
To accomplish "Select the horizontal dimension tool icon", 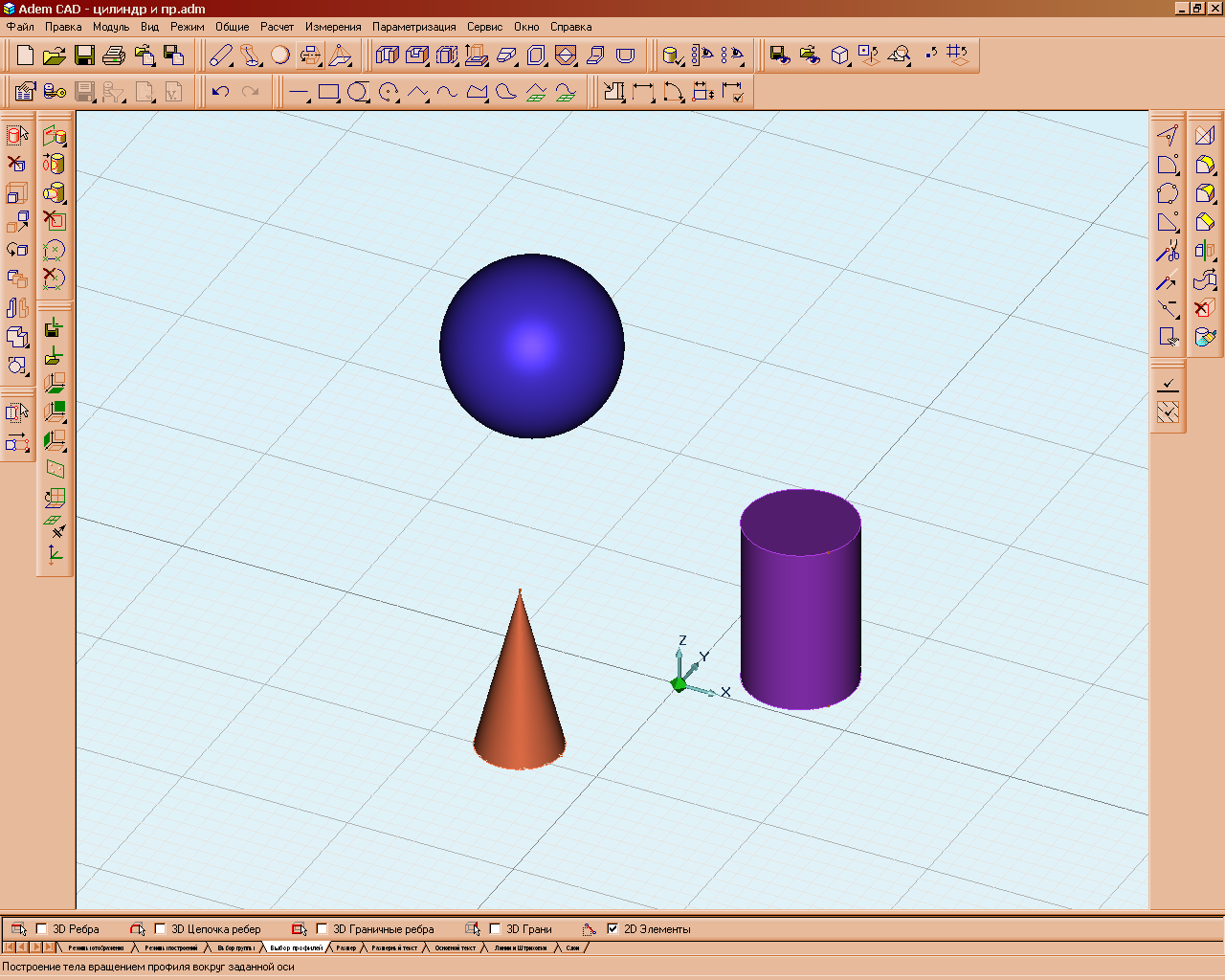I will (x=644, y=93).
